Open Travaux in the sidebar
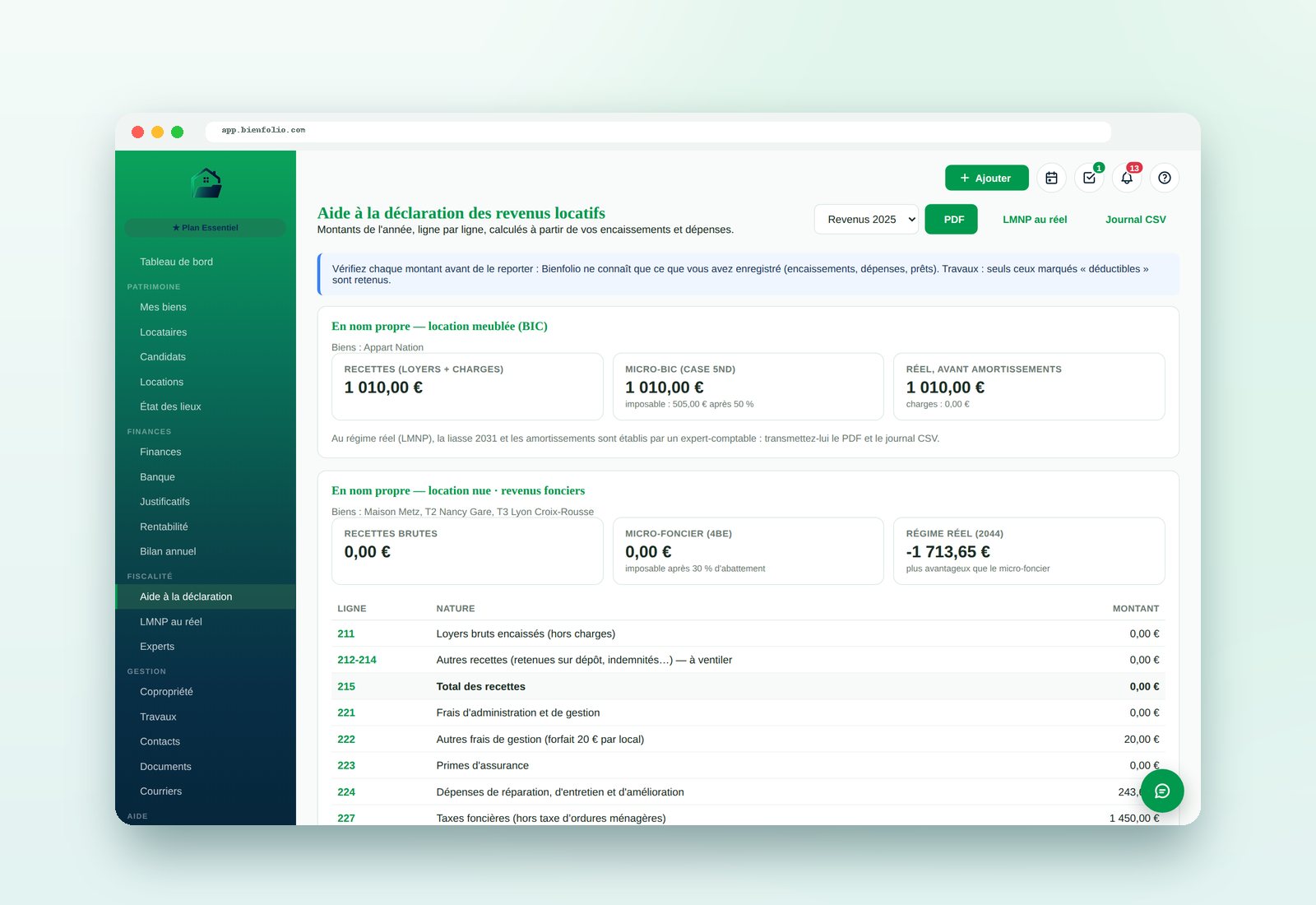This screenshot has height=905, width=1316. pos(206,717)
